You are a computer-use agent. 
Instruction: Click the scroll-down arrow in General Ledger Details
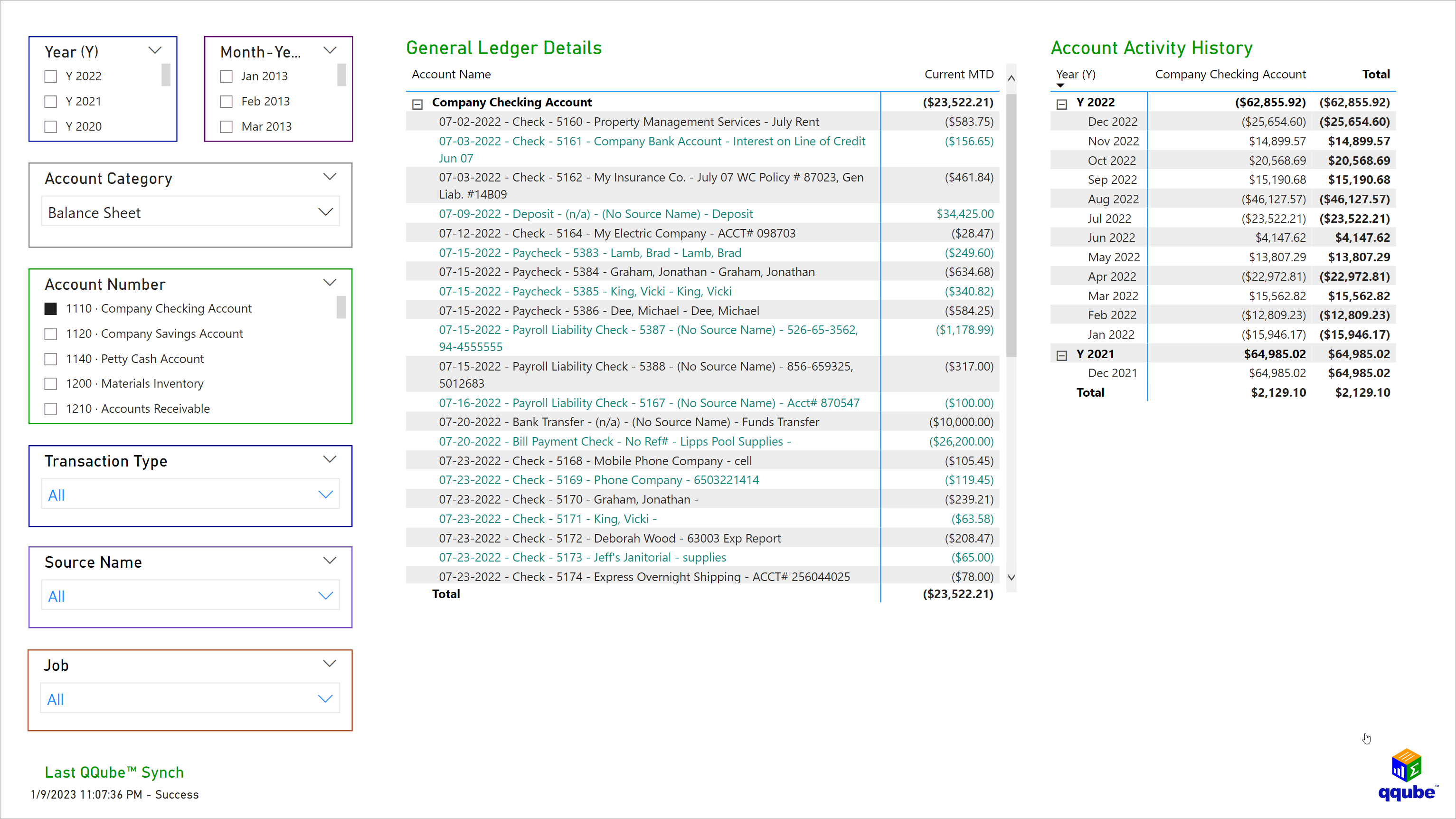click(x=1011, y=578)
